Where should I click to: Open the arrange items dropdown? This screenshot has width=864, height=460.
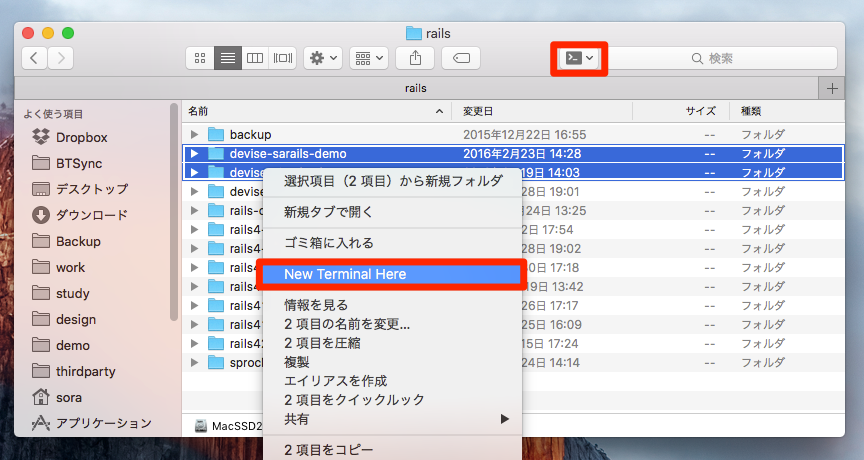[x=369, y=58]
